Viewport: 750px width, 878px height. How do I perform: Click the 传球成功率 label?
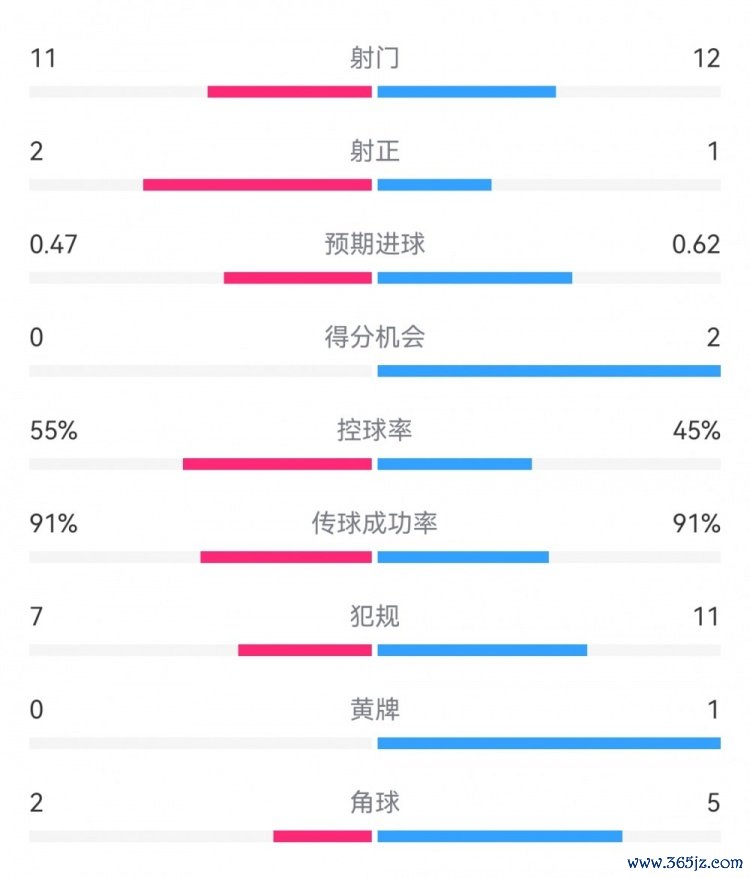tap(375, 523)
